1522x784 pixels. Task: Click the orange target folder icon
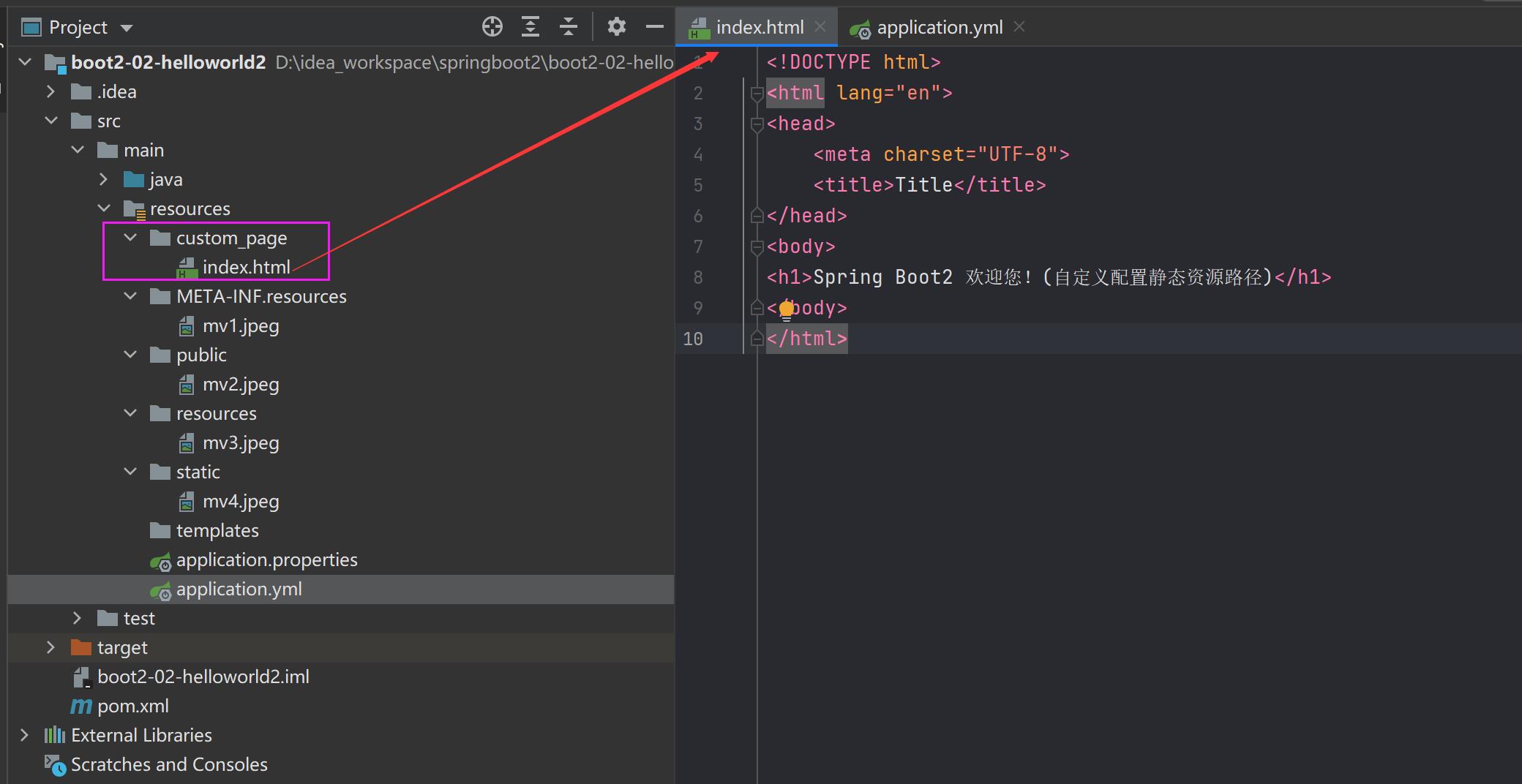pyautogui.click(x=81, y=647)
